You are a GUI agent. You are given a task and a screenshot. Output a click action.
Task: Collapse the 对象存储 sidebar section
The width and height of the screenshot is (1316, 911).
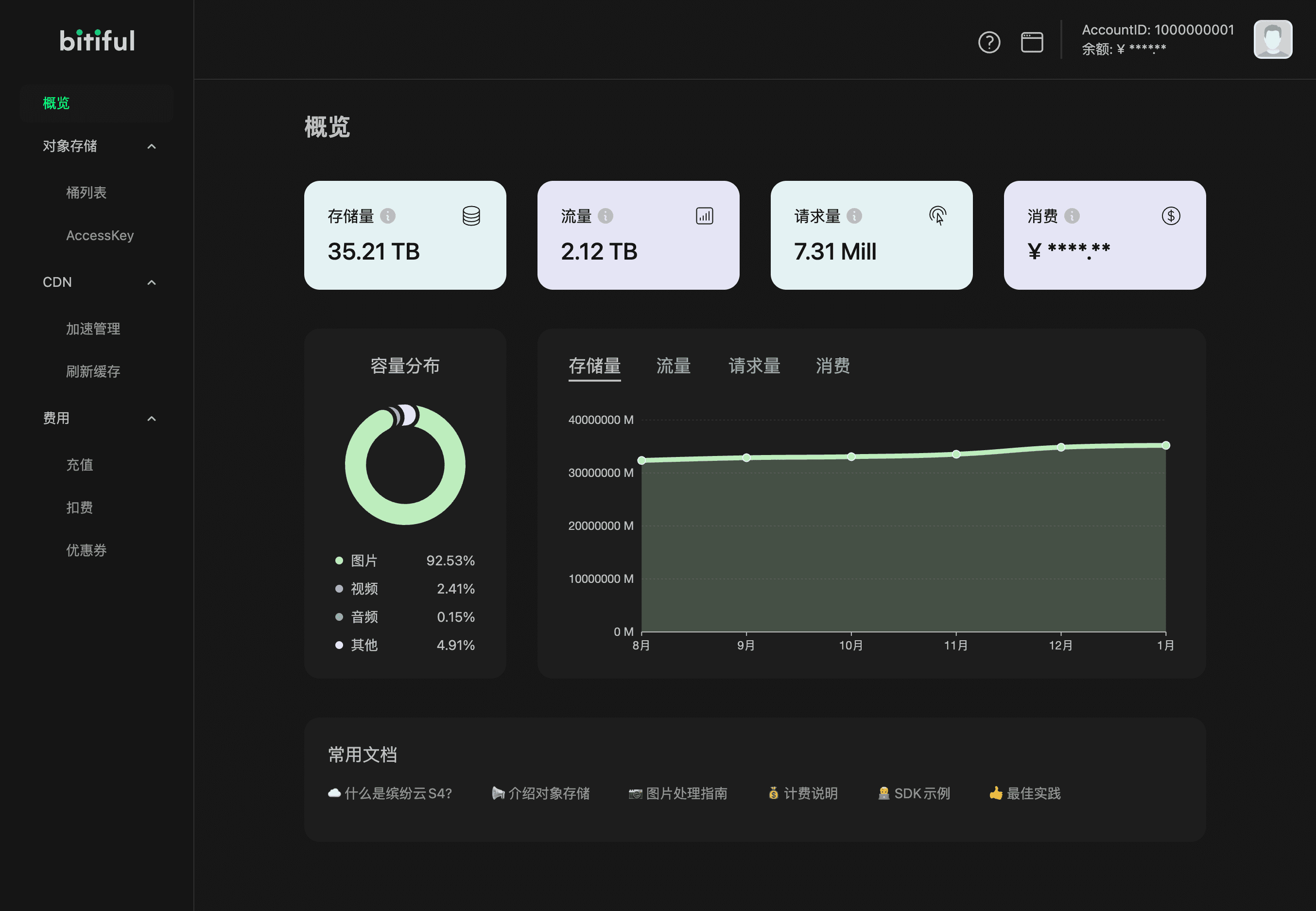point(151,146)
